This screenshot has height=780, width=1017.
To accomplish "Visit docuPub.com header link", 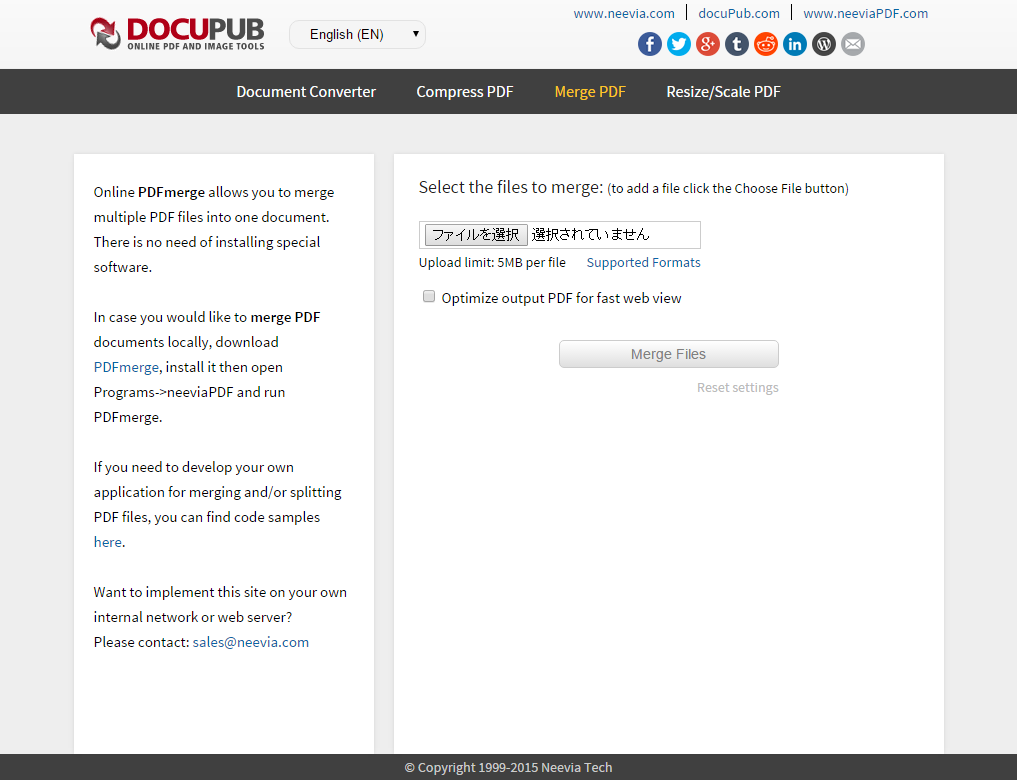I will pyautogui.click(x=739, y=13).
